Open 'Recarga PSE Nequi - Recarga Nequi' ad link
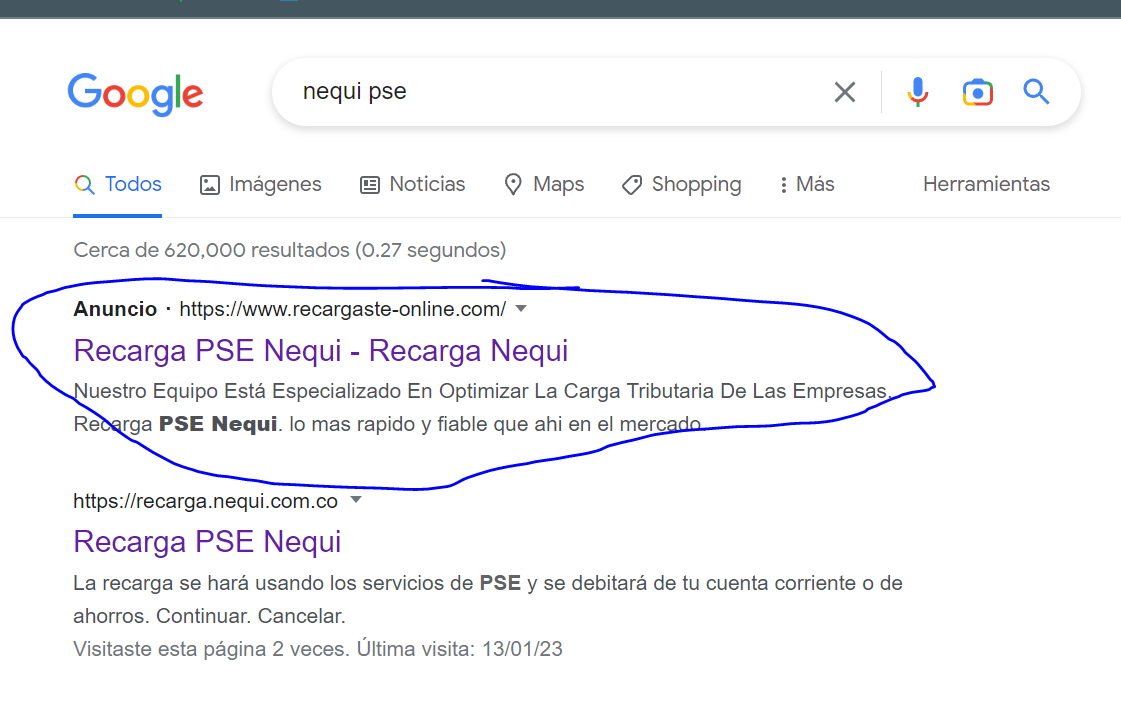Screen dimensions: 1121x701 pyautogui.click(x=321, y=351)
